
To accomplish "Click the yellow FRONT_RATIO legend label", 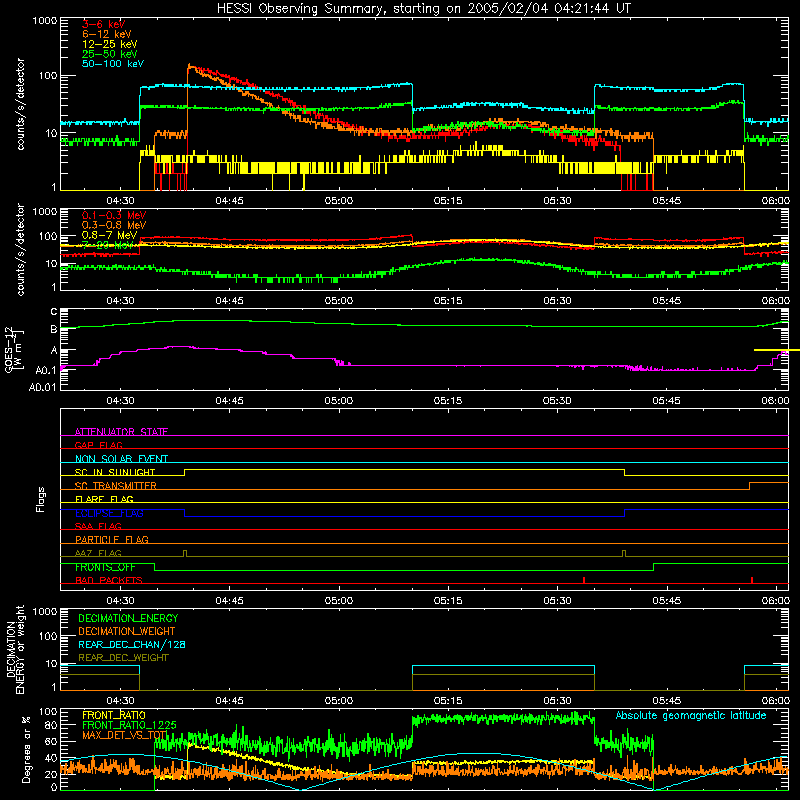I will point(114,715).
